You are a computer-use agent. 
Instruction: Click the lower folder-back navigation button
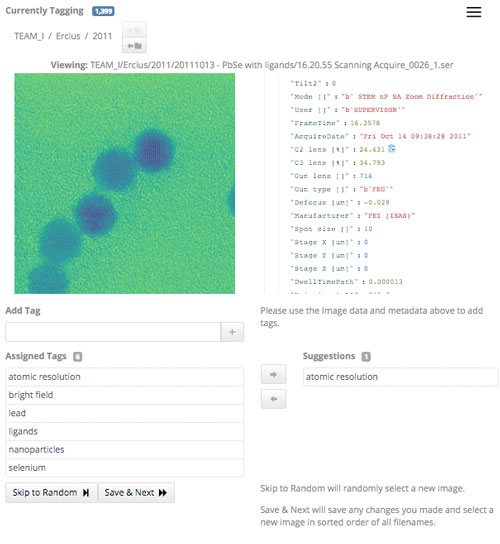[134, 45]
